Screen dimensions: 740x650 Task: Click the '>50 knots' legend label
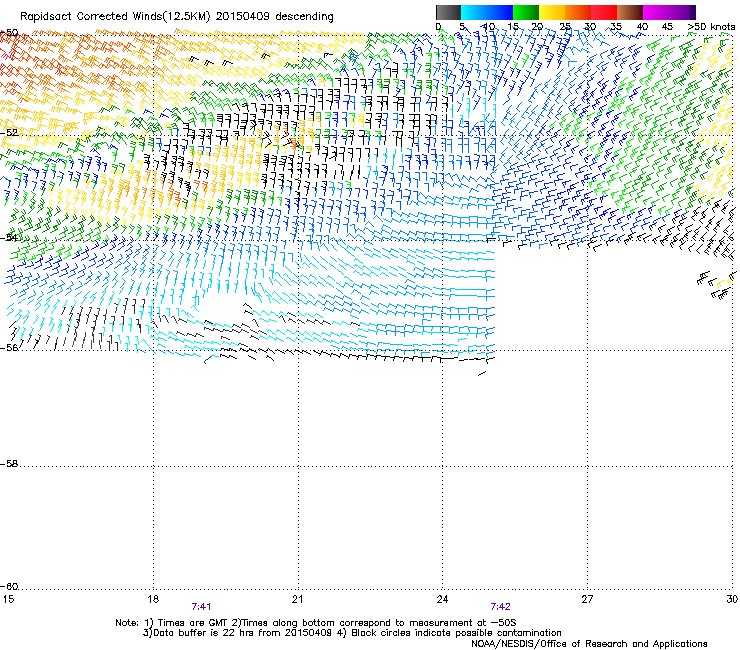(711, 27)
